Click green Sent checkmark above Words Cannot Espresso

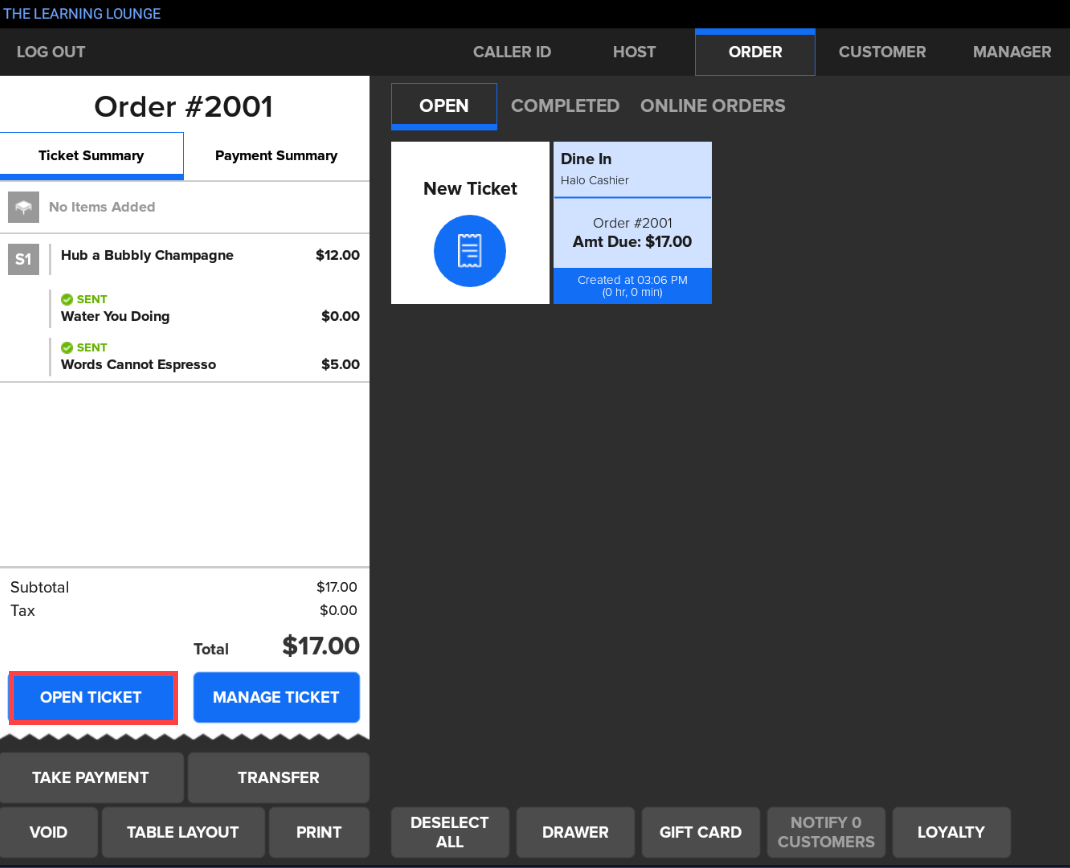click(x=67, y=347)
